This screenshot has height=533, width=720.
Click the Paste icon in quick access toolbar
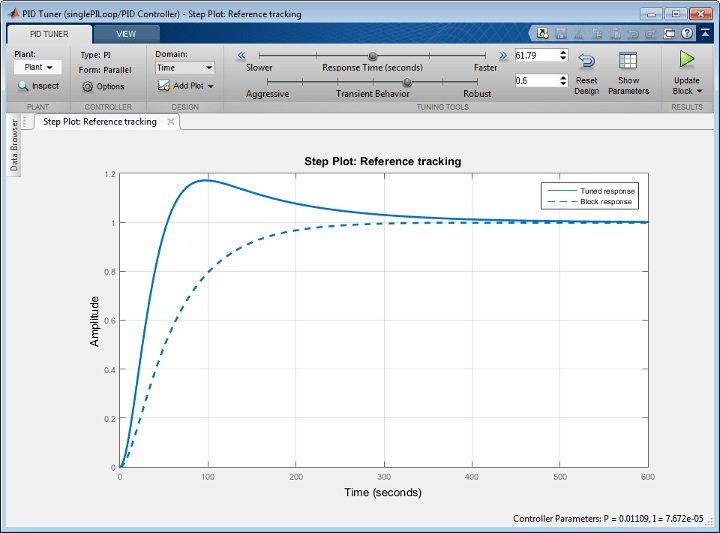pyautogui.click(x=615, y=33)
